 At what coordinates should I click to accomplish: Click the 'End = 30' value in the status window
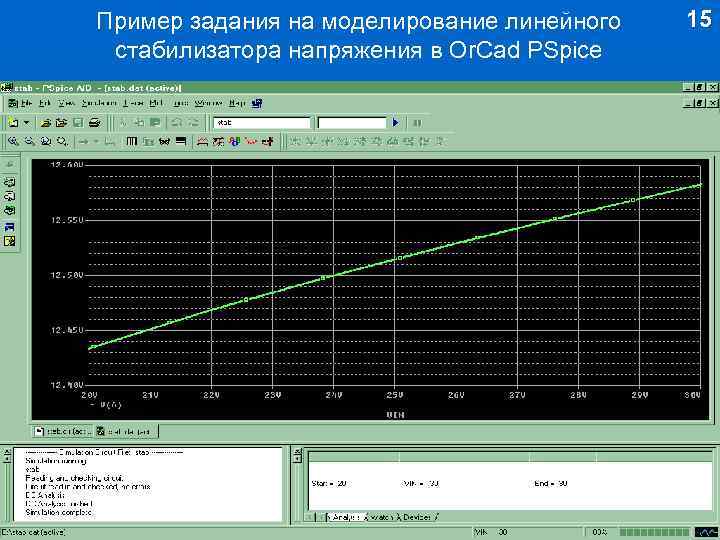[551, 484]
